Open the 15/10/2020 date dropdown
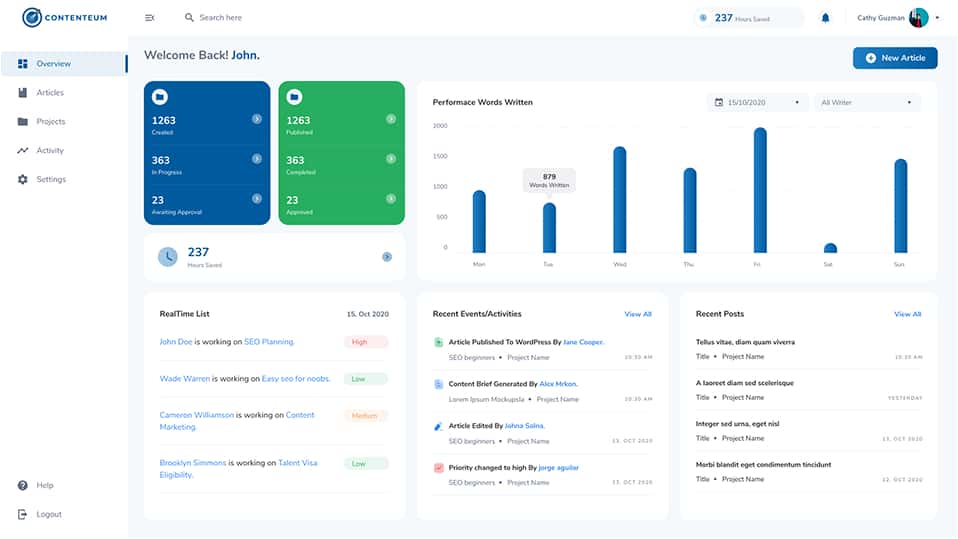This screenshot has height=539, width=958. coord(758,103)
